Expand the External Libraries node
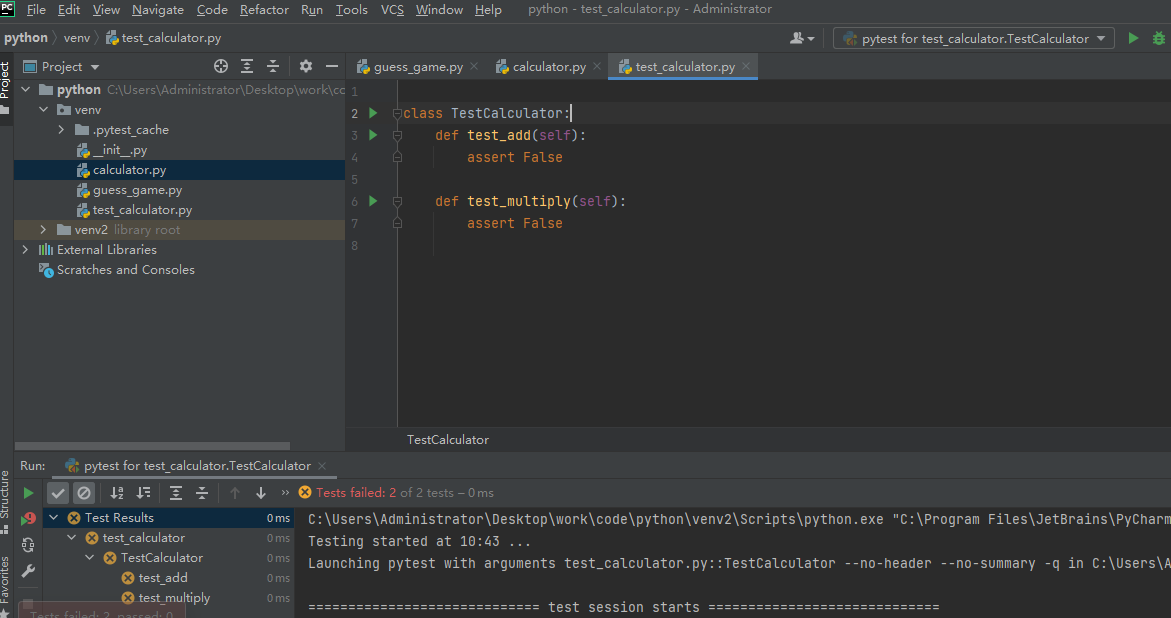1171x618 pixels. (25, 249)
